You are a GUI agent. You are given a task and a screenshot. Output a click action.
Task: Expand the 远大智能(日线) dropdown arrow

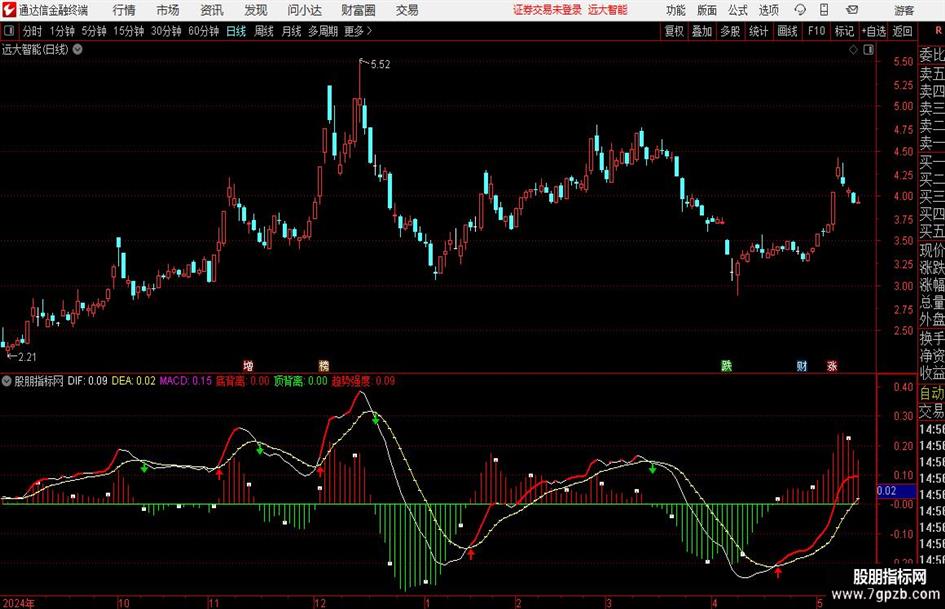78,49
